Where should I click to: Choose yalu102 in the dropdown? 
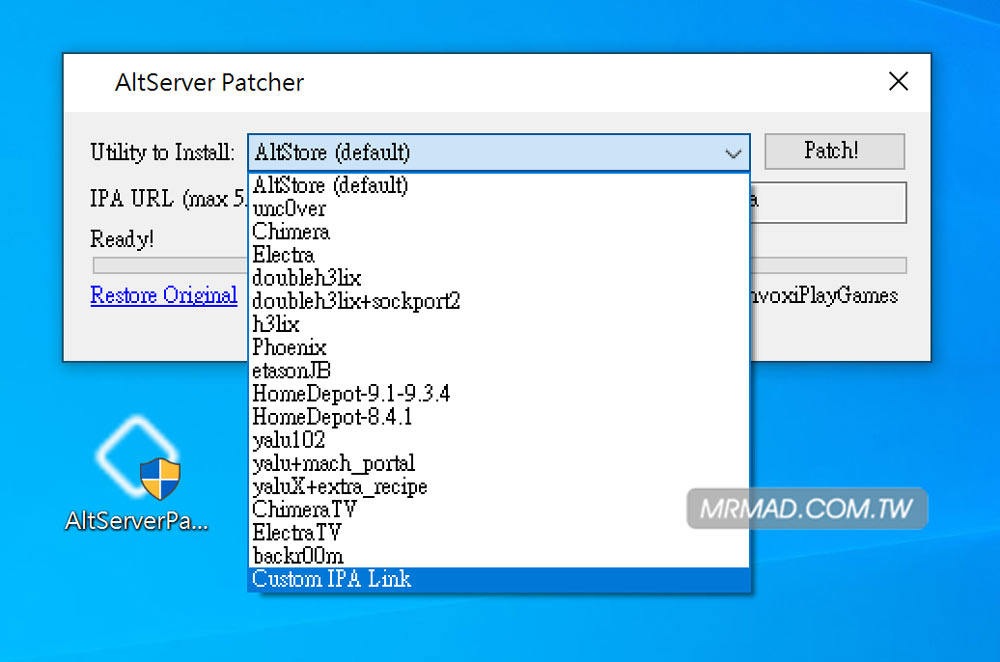coord(499,439)
